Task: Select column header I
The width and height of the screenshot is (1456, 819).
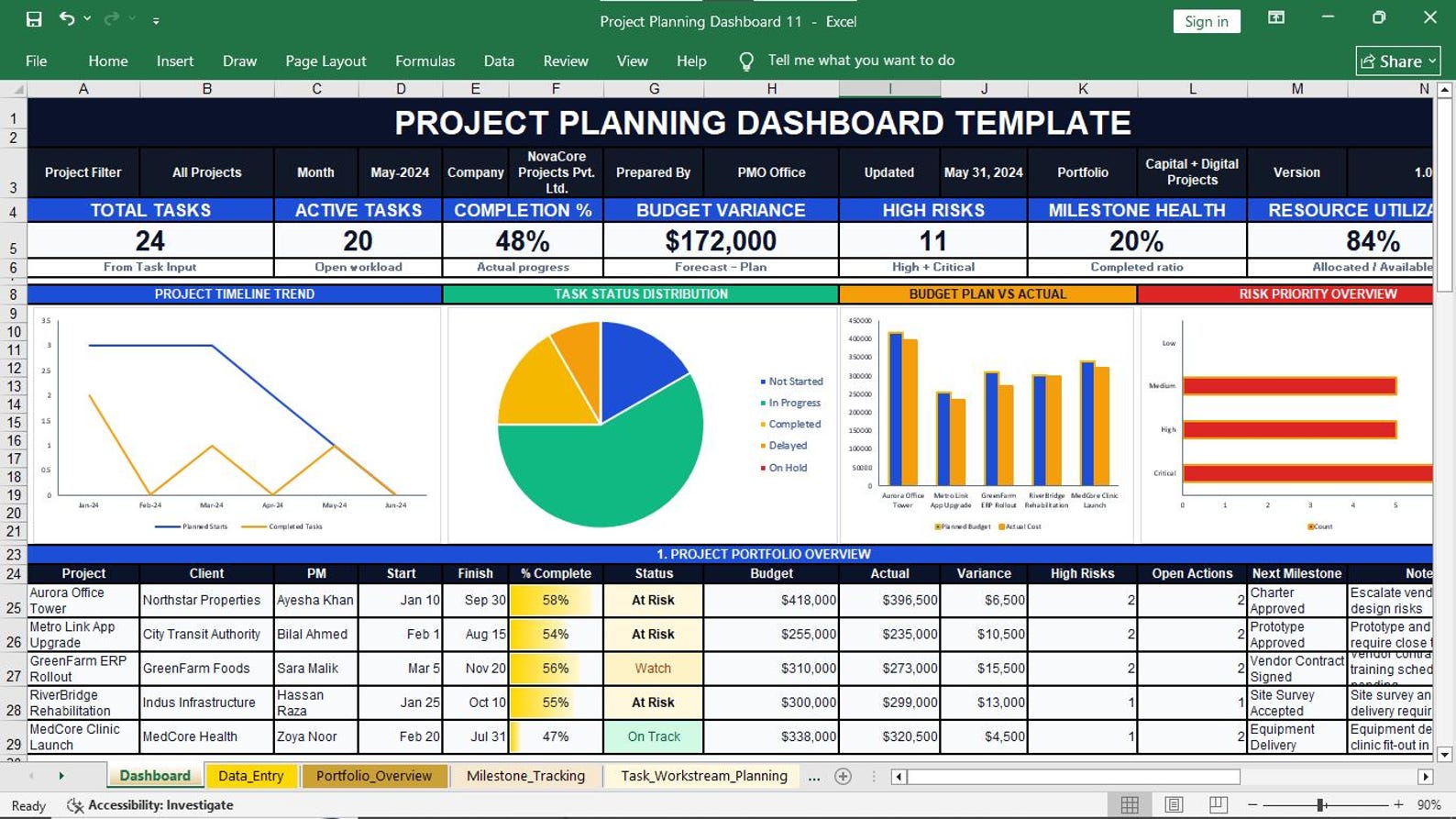Action: pyautogui.click(x=889, y=89)
